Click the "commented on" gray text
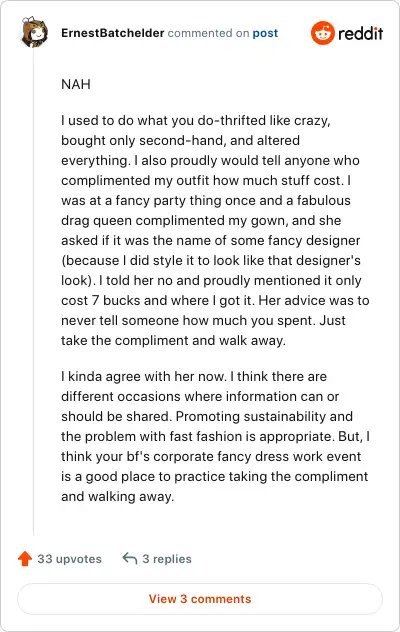 (x=208, y=33)
